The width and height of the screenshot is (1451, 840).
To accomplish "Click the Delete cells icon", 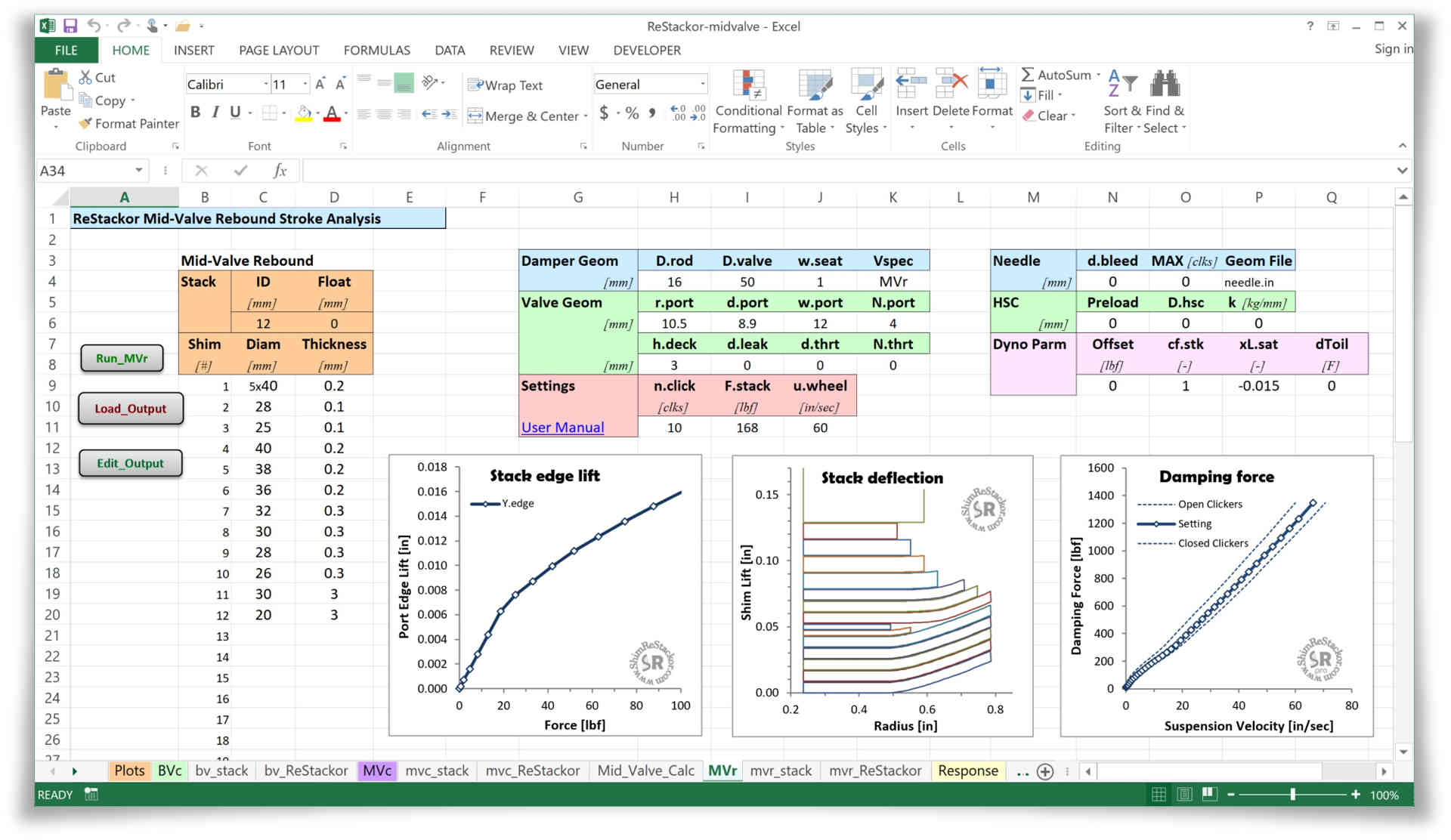I will coord(951,83).
